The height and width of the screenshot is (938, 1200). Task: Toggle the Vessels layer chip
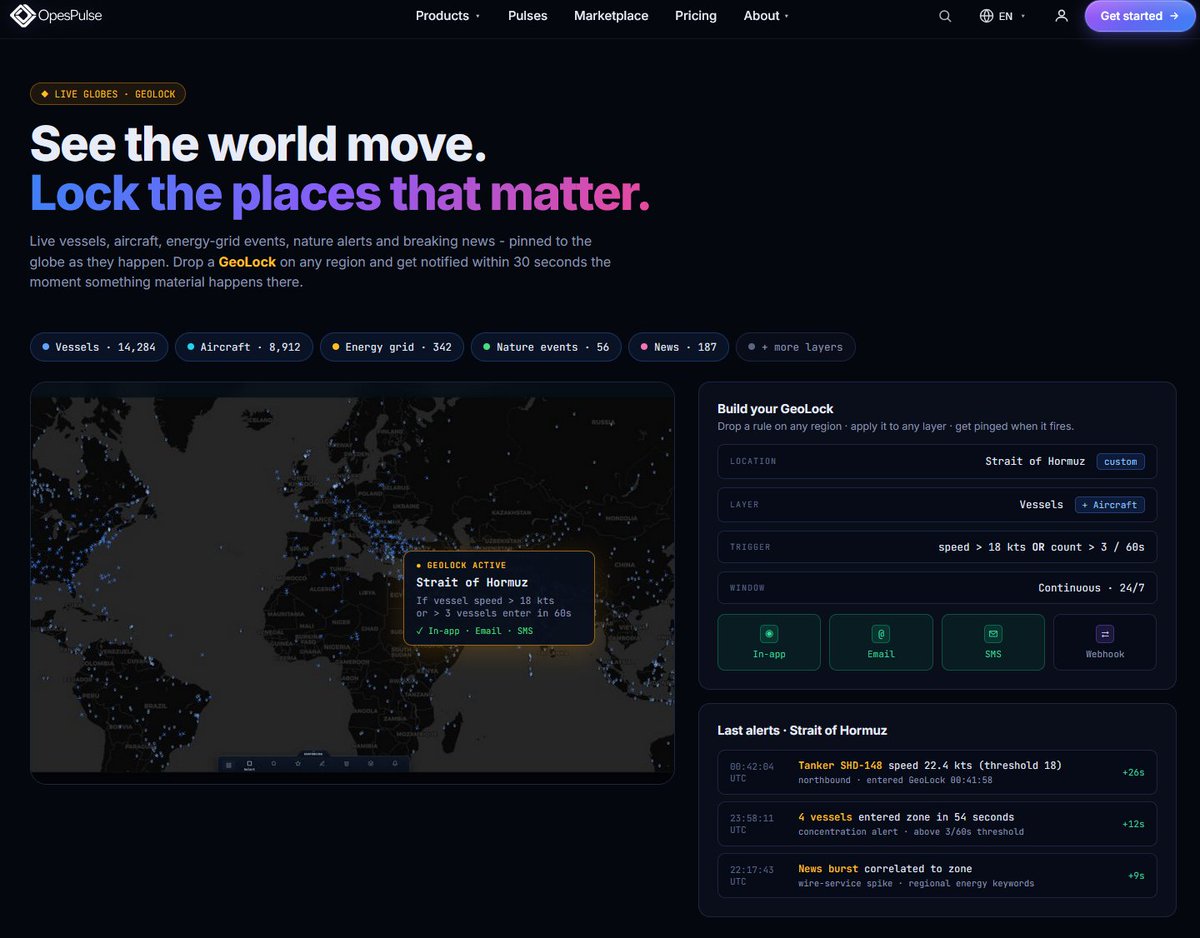[x=99, y=347]
